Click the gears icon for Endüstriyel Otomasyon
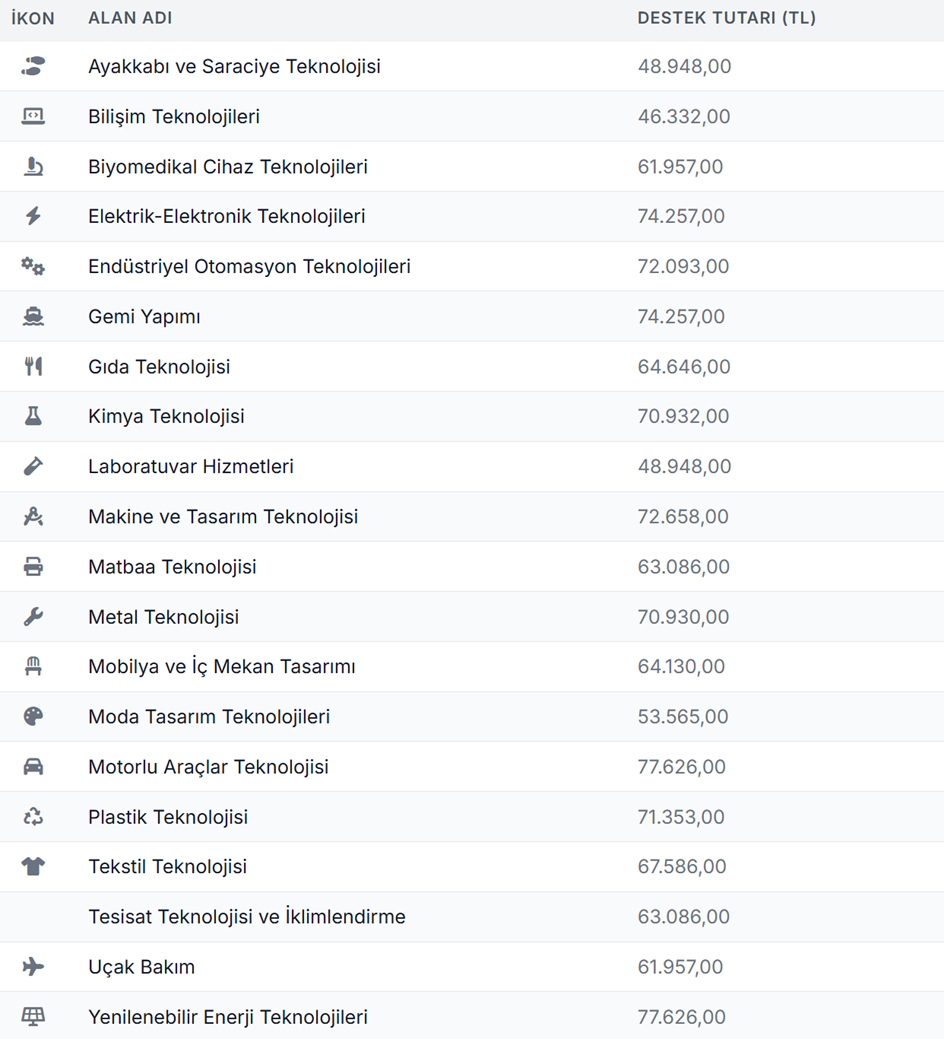 coord(33,267)
